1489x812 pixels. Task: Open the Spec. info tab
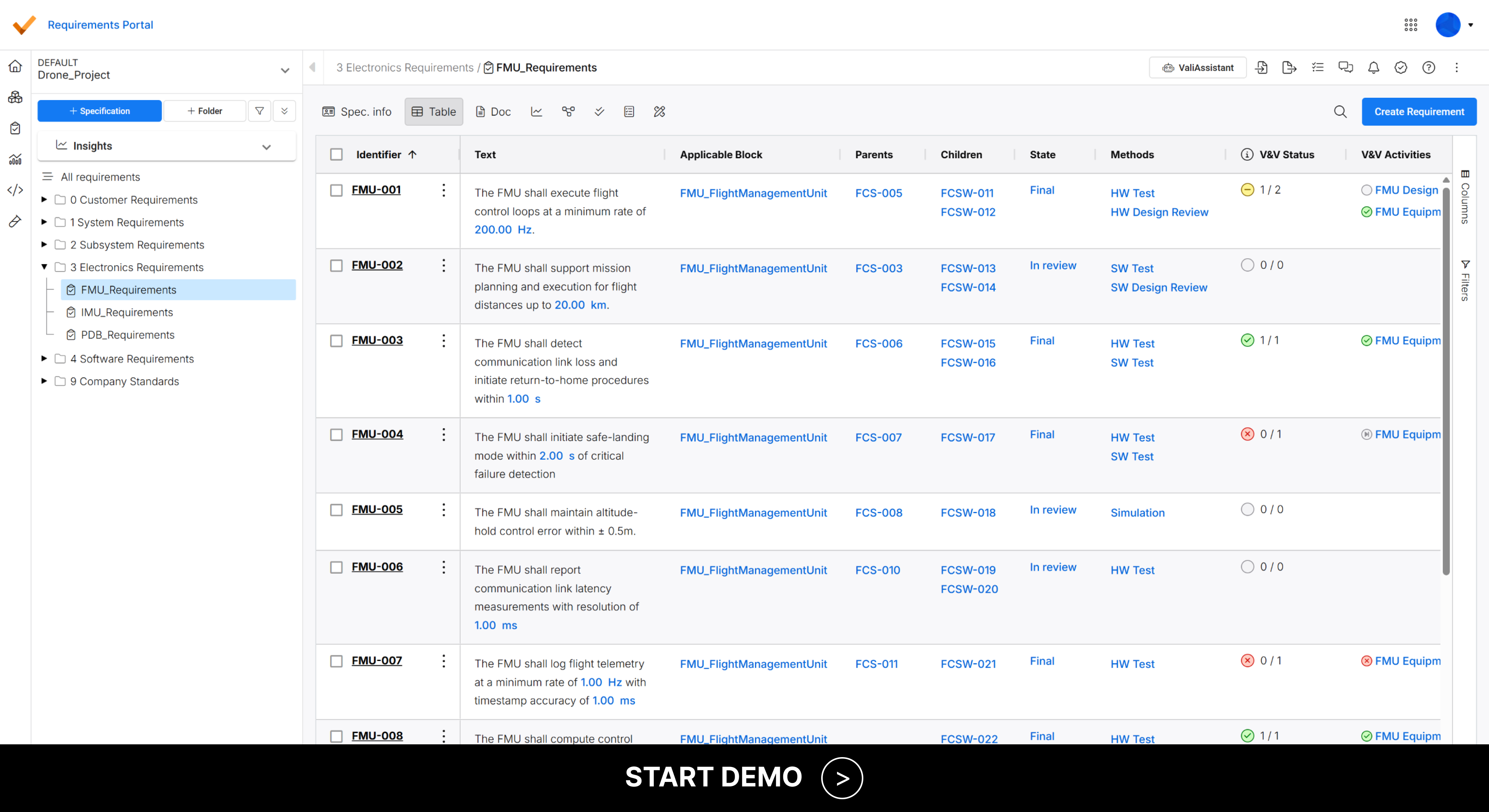357,112
